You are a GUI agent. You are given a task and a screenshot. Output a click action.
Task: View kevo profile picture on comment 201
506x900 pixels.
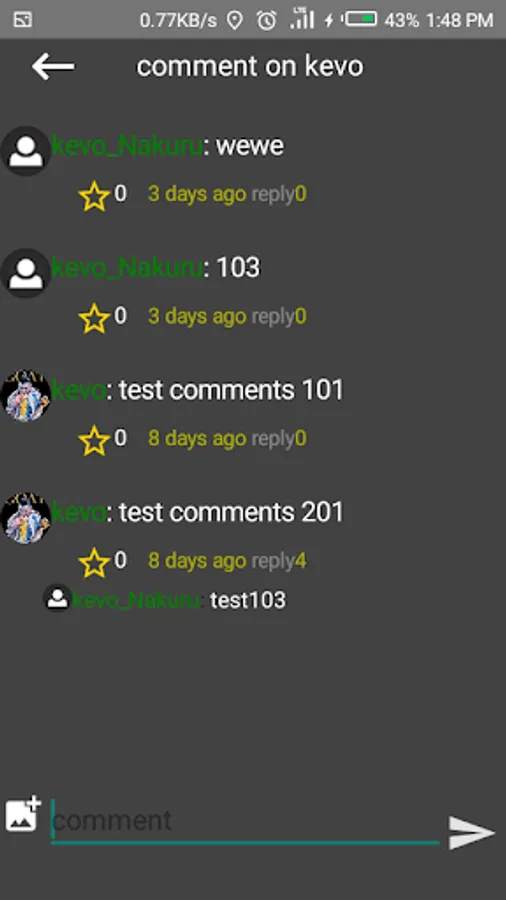click(x=25, y=518)
